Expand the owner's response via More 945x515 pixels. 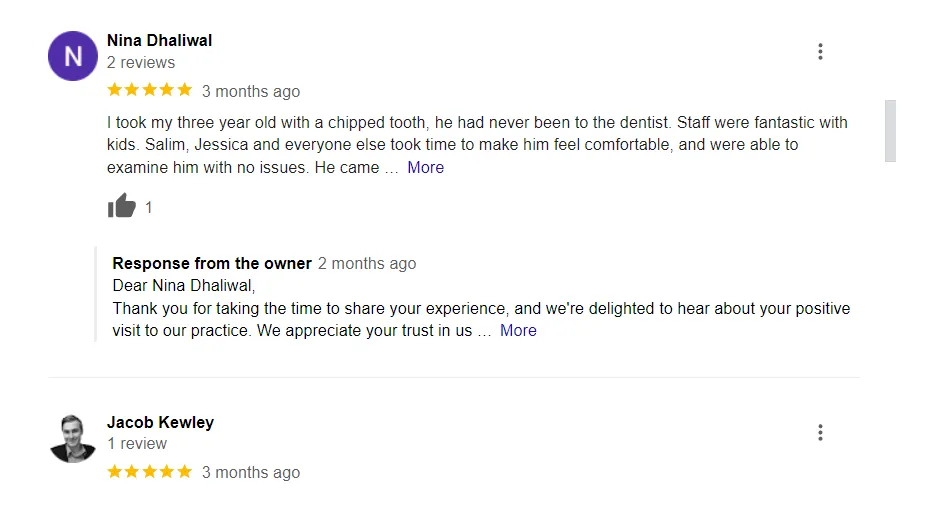pos(518,330)
